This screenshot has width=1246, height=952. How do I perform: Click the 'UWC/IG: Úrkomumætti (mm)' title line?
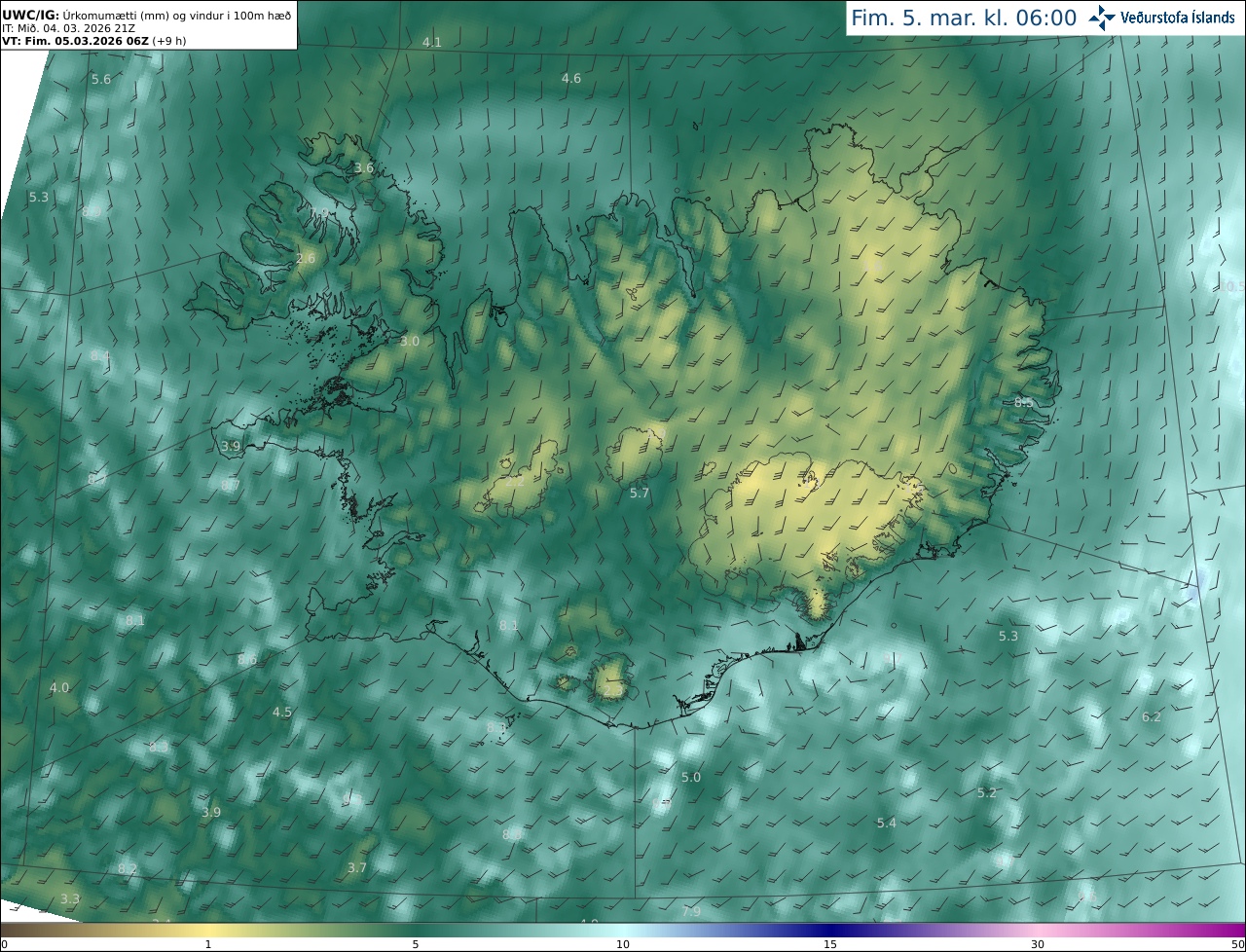(147, 16)
